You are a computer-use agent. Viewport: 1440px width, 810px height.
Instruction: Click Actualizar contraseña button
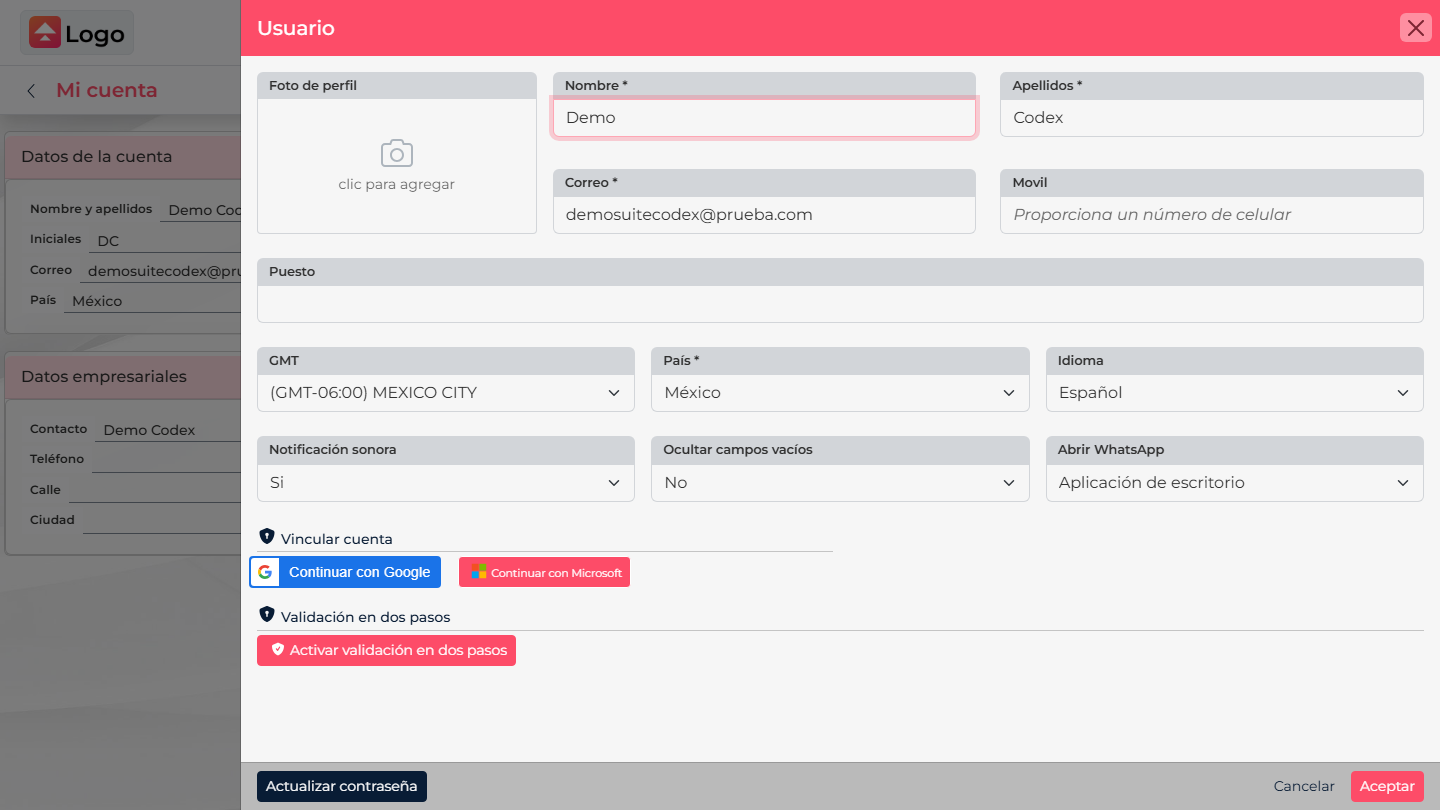[342, 786]
